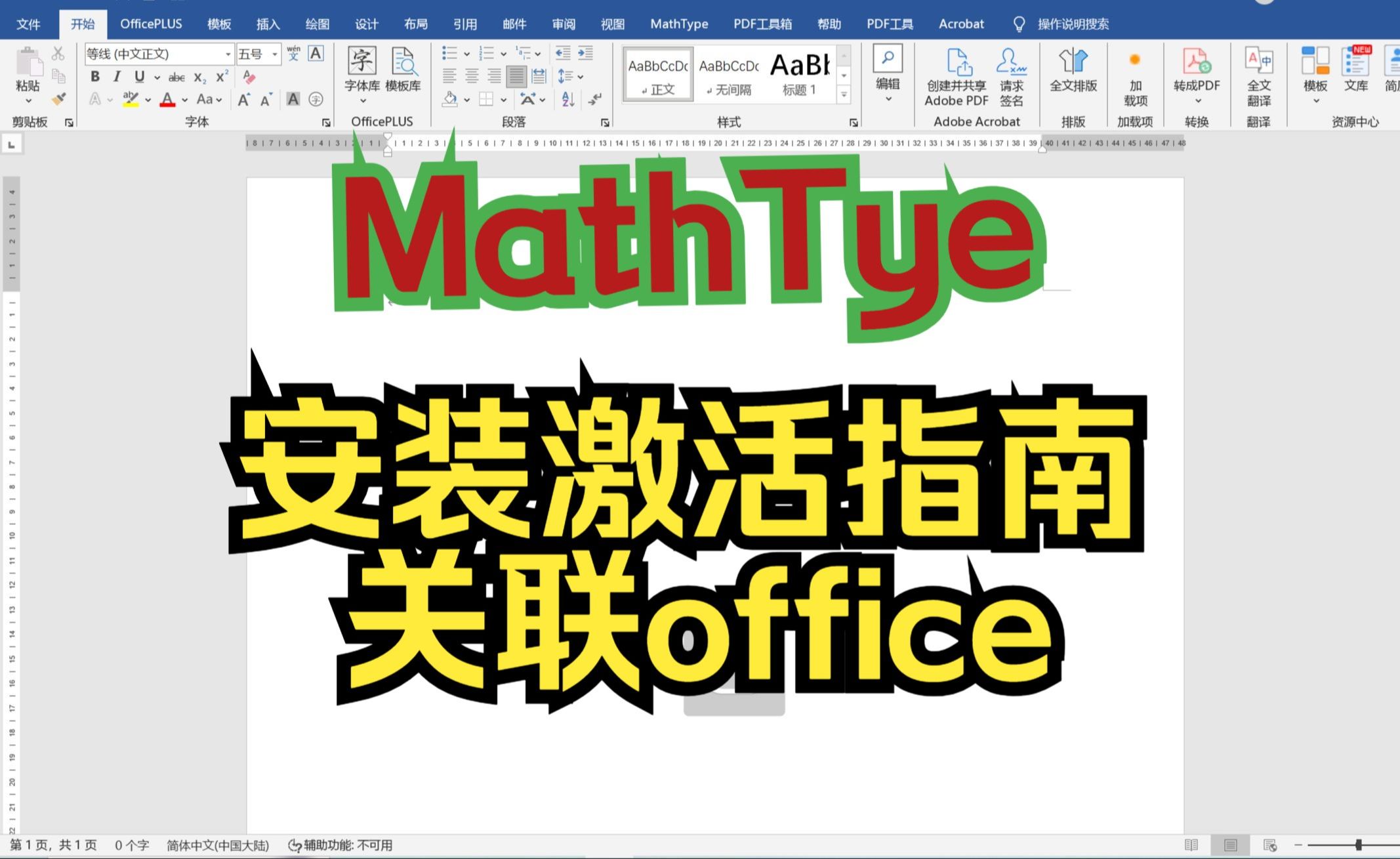Apply the 正文 Normal style
The height and width of the screenshot is (859, 1400).
(658, 74)
